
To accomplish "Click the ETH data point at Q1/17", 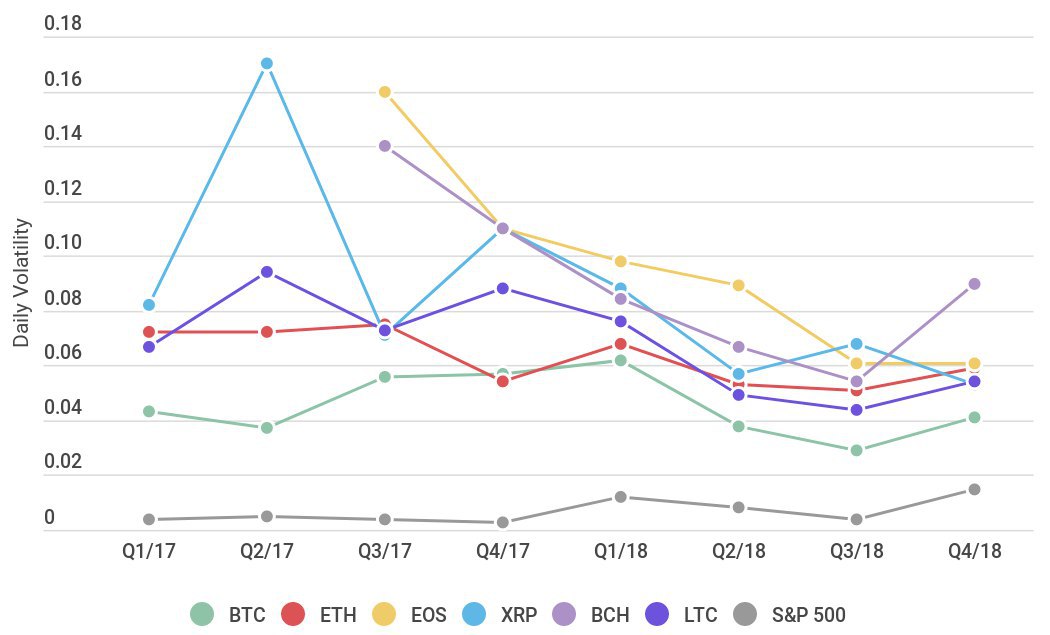I will click(x=149, y=331).
